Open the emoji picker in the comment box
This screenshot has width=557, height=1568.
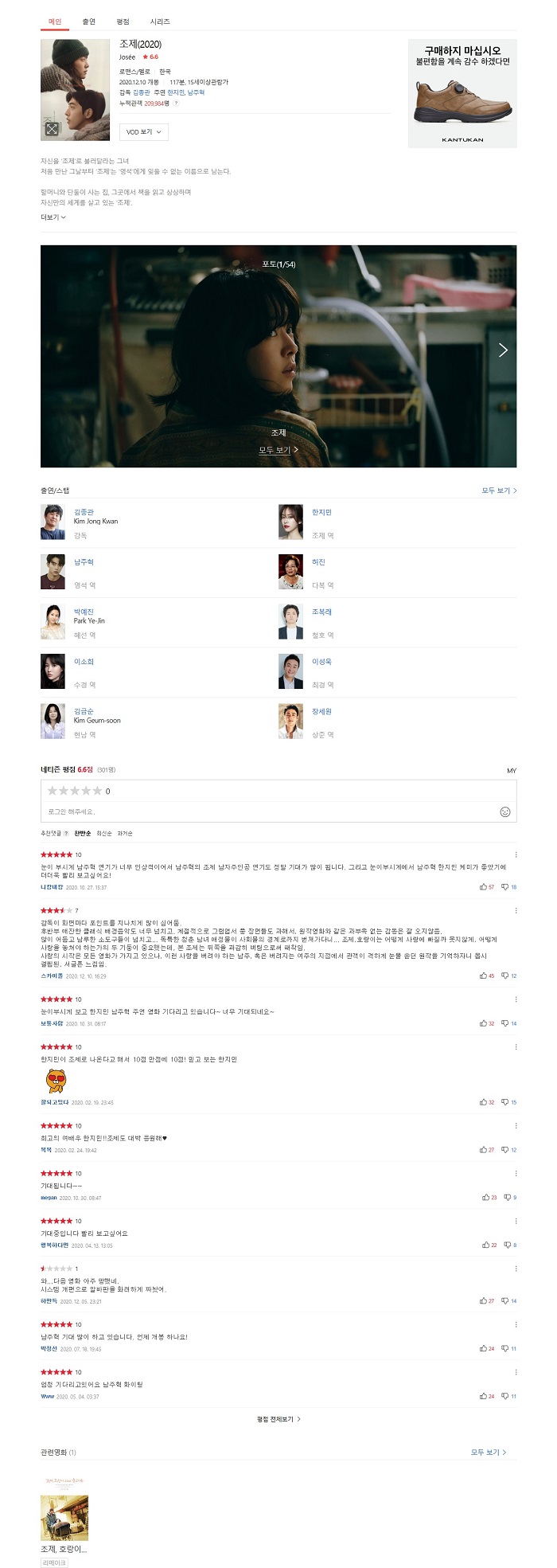504,811
